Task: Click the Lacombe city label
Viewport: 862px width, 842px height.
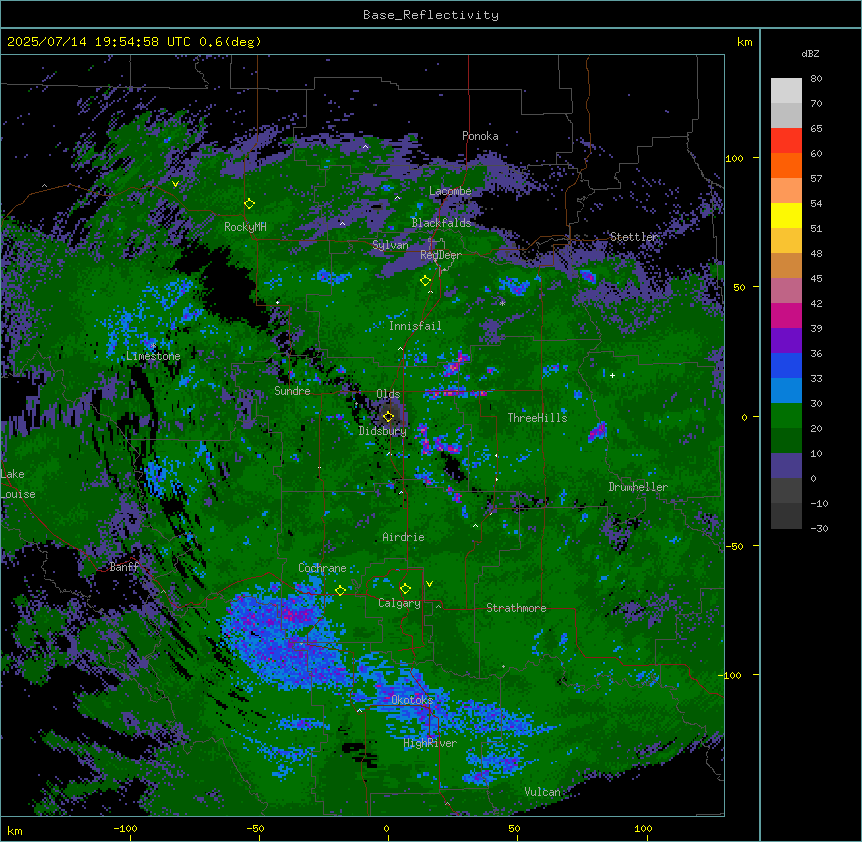Action: 450,191
